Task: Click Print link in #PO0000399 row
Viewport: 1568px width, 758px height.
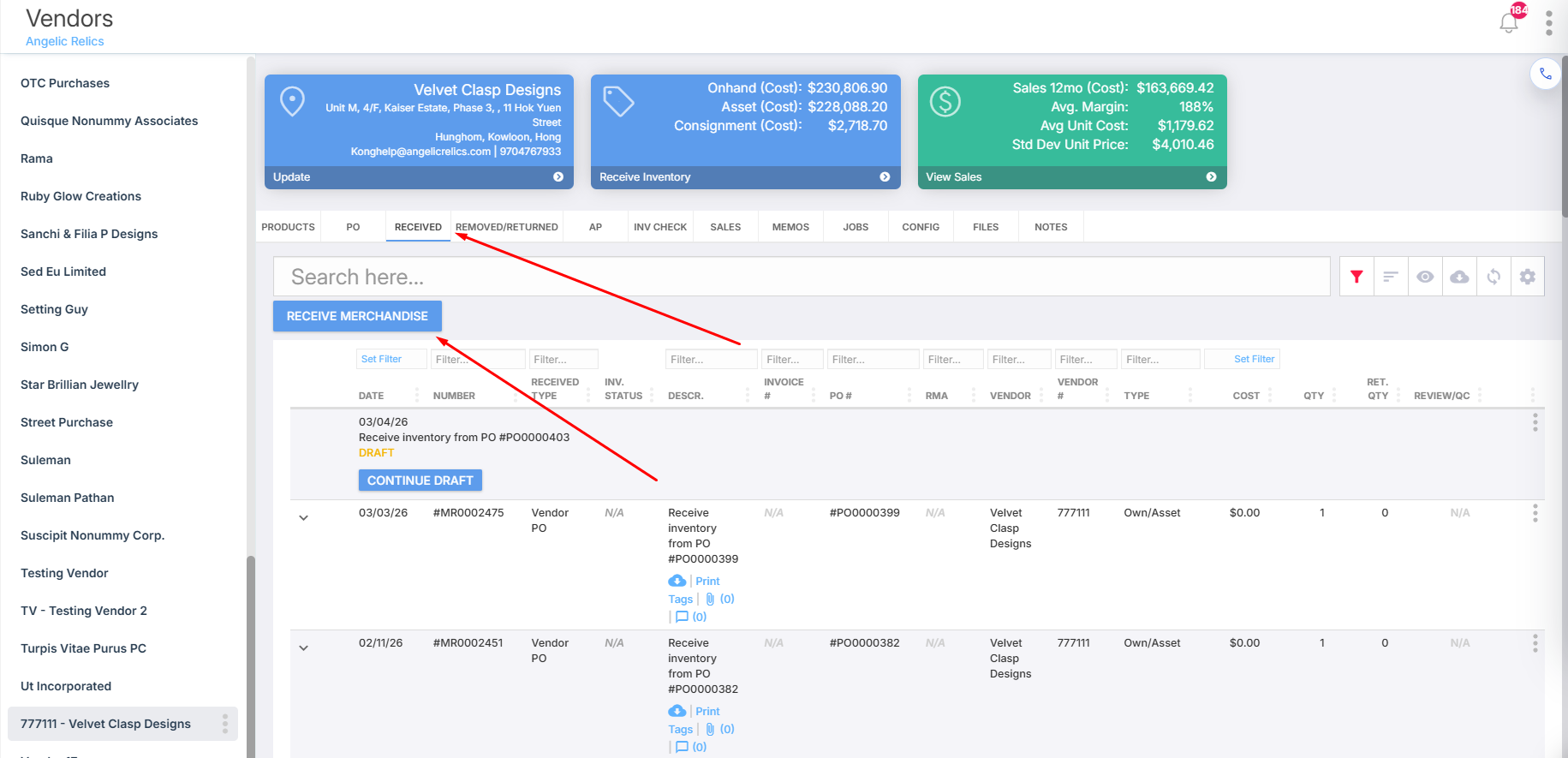Action: pyautogui.click(x=707, y=581)
